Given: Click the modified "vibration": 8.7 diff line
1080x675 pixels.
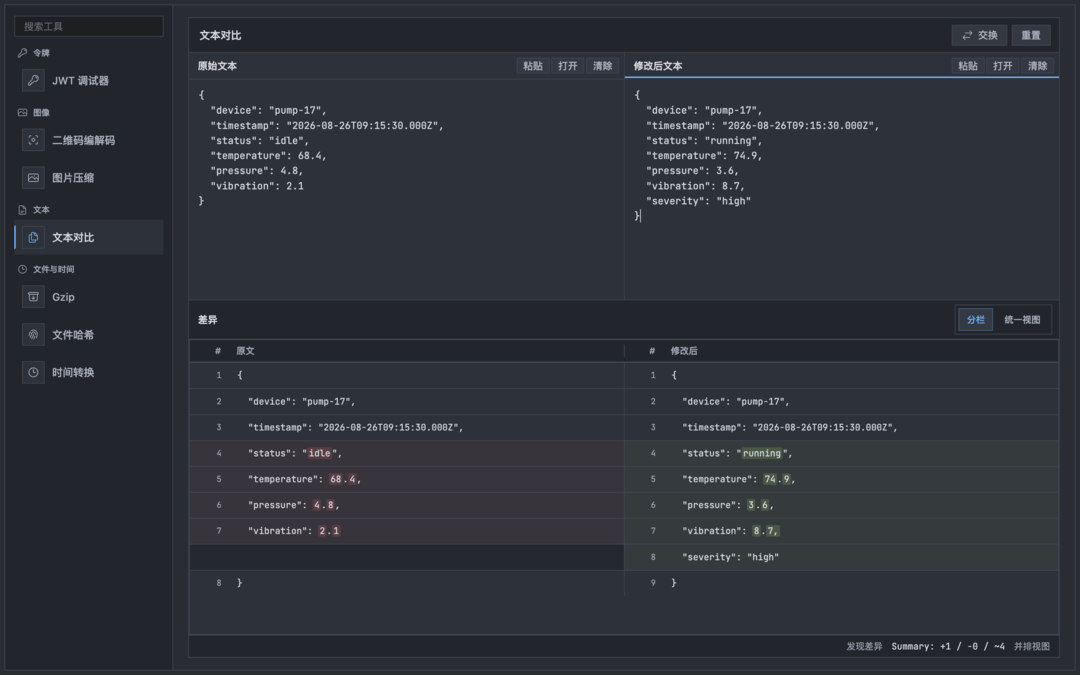Looking at the screenshot, I should (x=842, y=531).
